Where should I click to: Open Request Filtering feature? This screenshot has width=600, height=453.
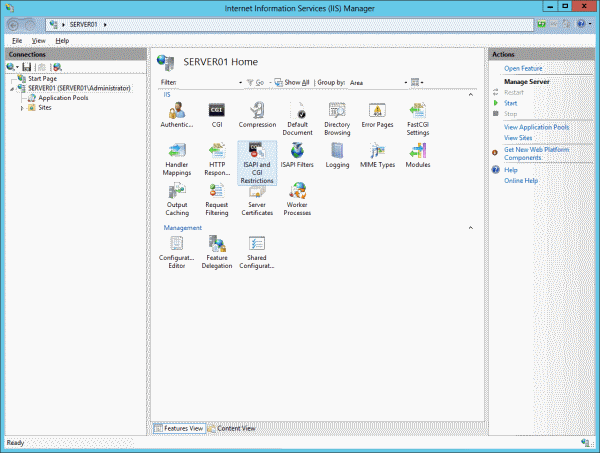pos(217,199)
